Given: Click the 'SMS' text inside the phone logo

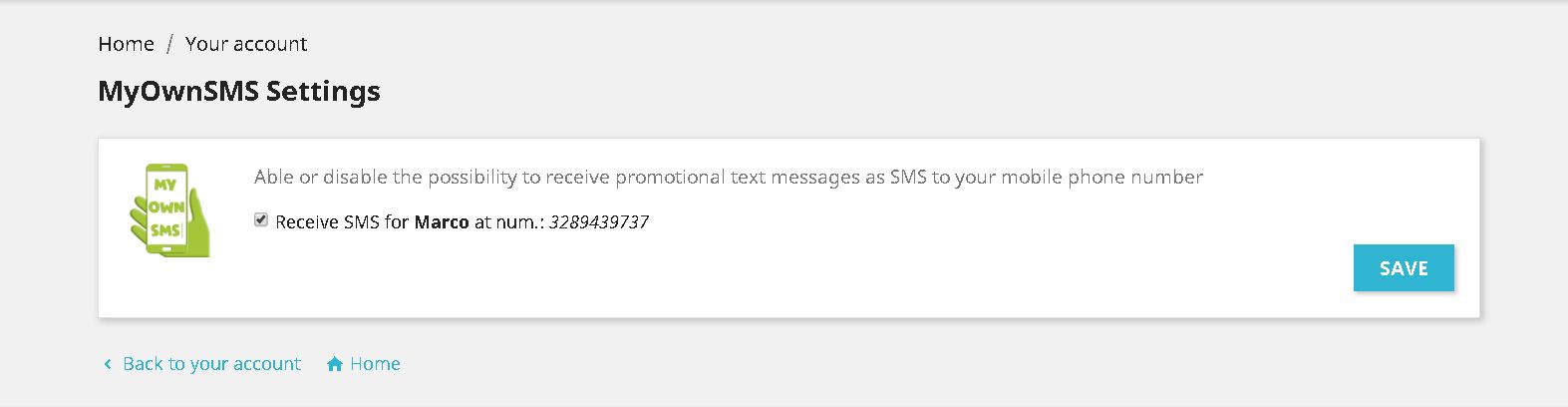Looking at the screenshot, I should [165, 230].
